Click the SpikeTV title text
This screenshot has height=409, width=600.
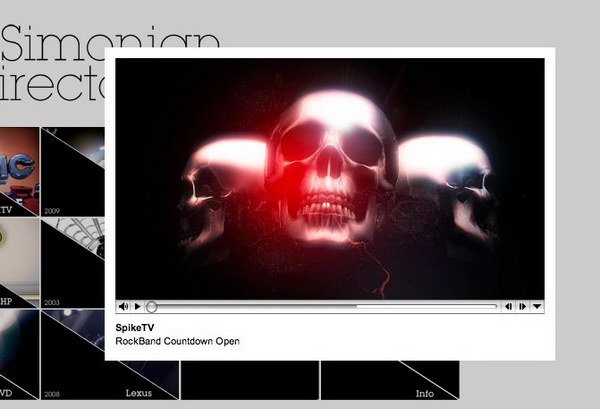click(135, 328)
